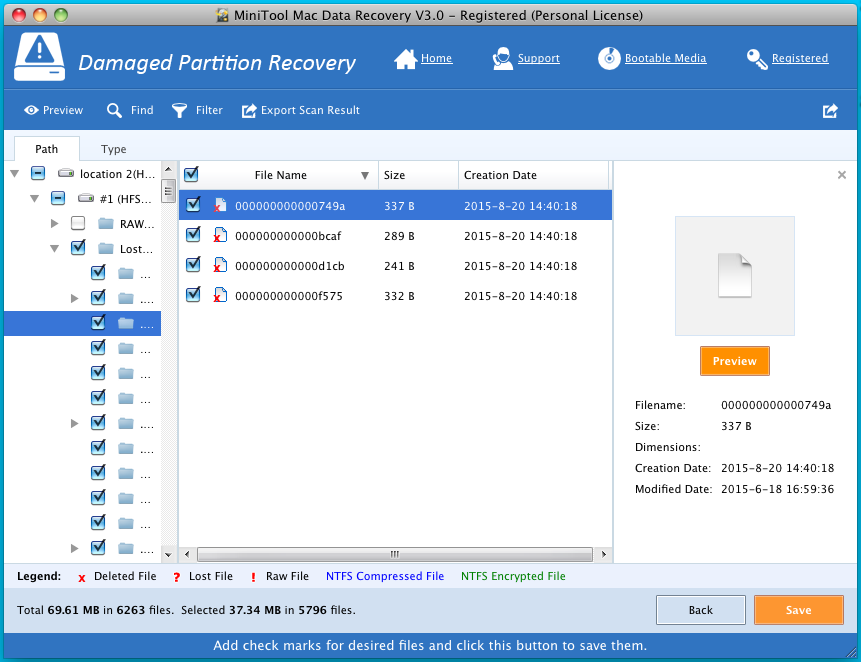This screenshot has width=861, height=662.
Task: Click the orange Save button
Action: (x=798, y=610)
